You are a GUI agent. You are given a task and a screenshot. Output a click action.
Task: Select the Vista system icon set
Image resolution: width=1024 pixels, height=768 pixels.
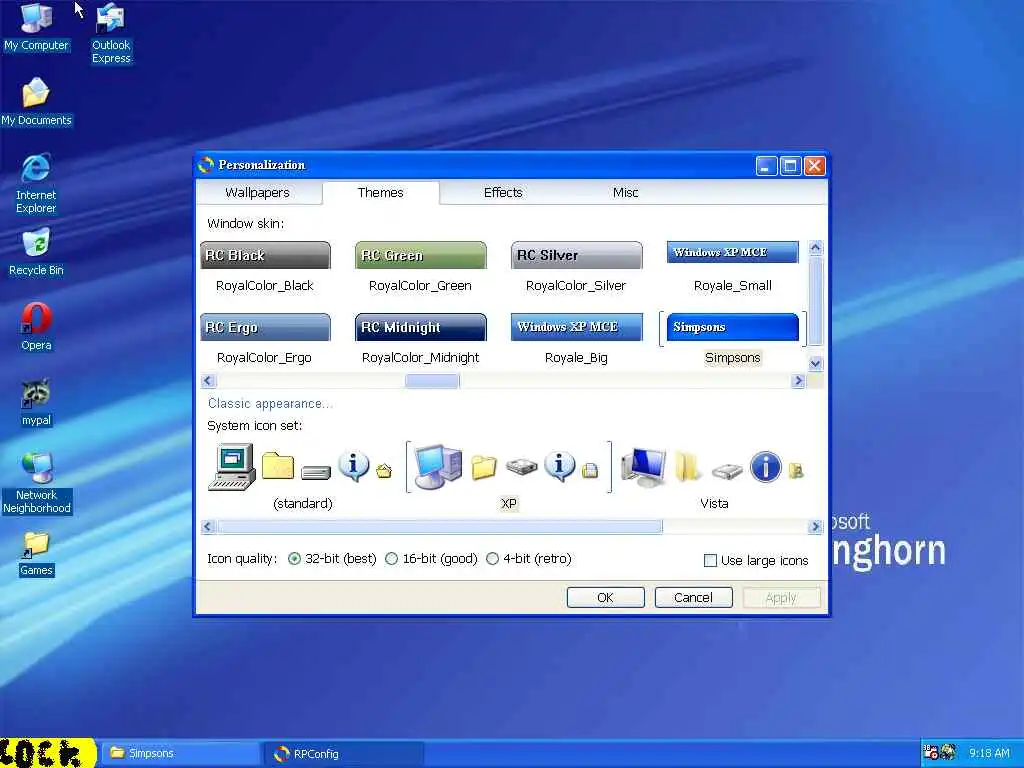pos(714,476)
